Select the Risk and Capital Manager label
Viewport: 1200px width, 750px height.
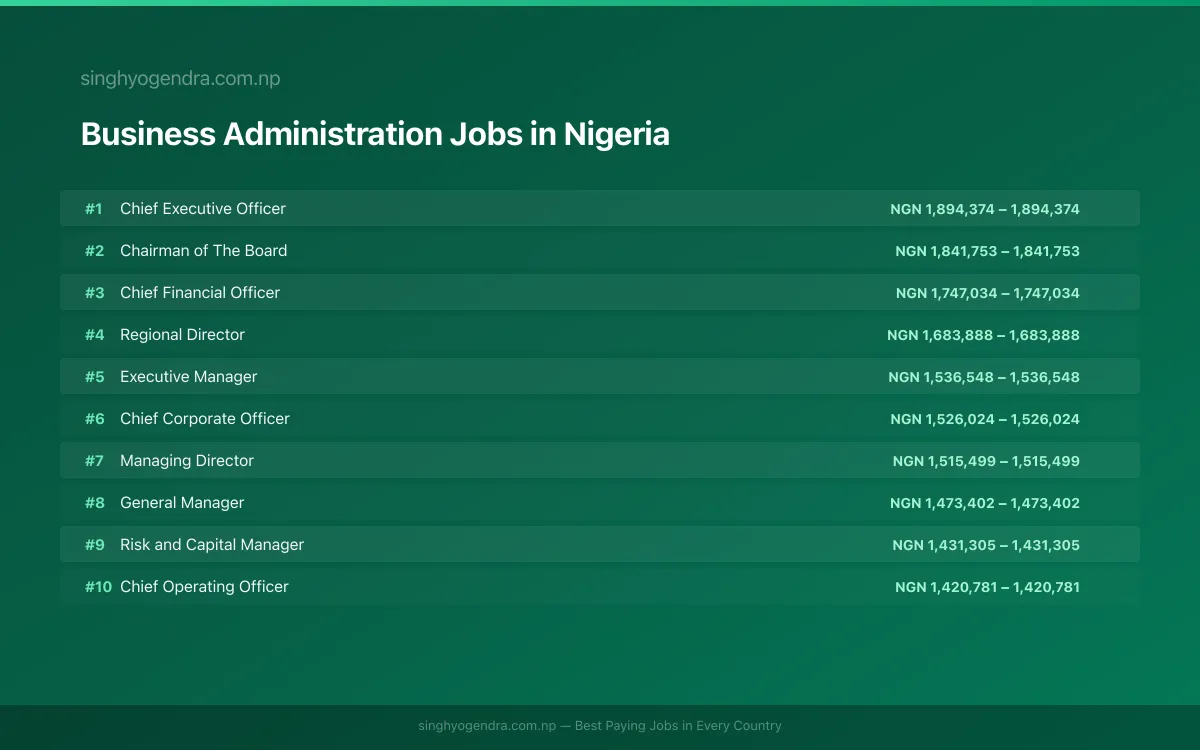click(212, 545)
